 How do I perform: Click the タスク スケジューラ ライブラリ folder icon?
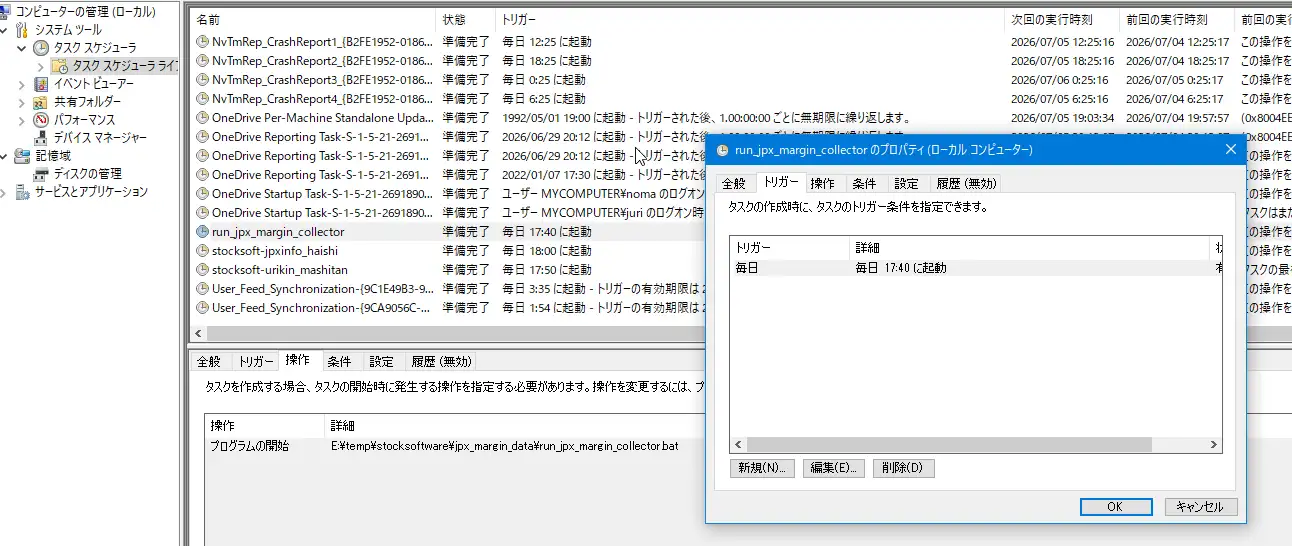[x=59, y=66]
